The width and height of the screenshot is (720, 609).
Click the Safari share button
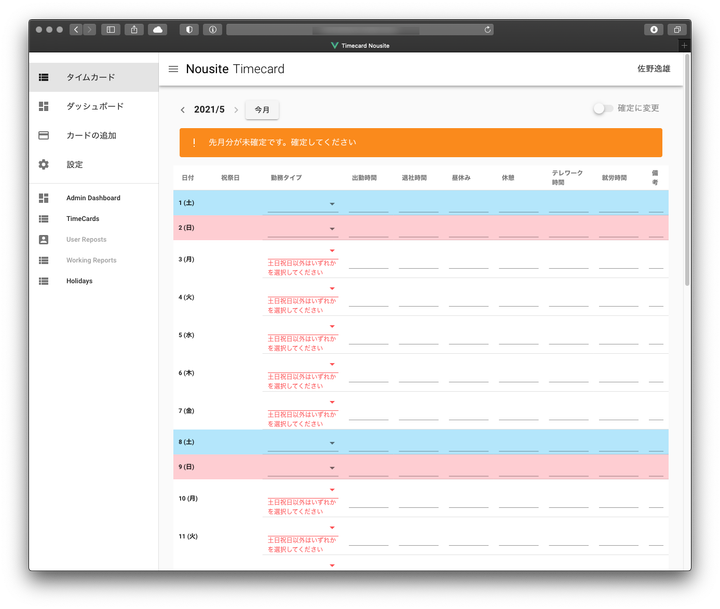coord(134,29)
